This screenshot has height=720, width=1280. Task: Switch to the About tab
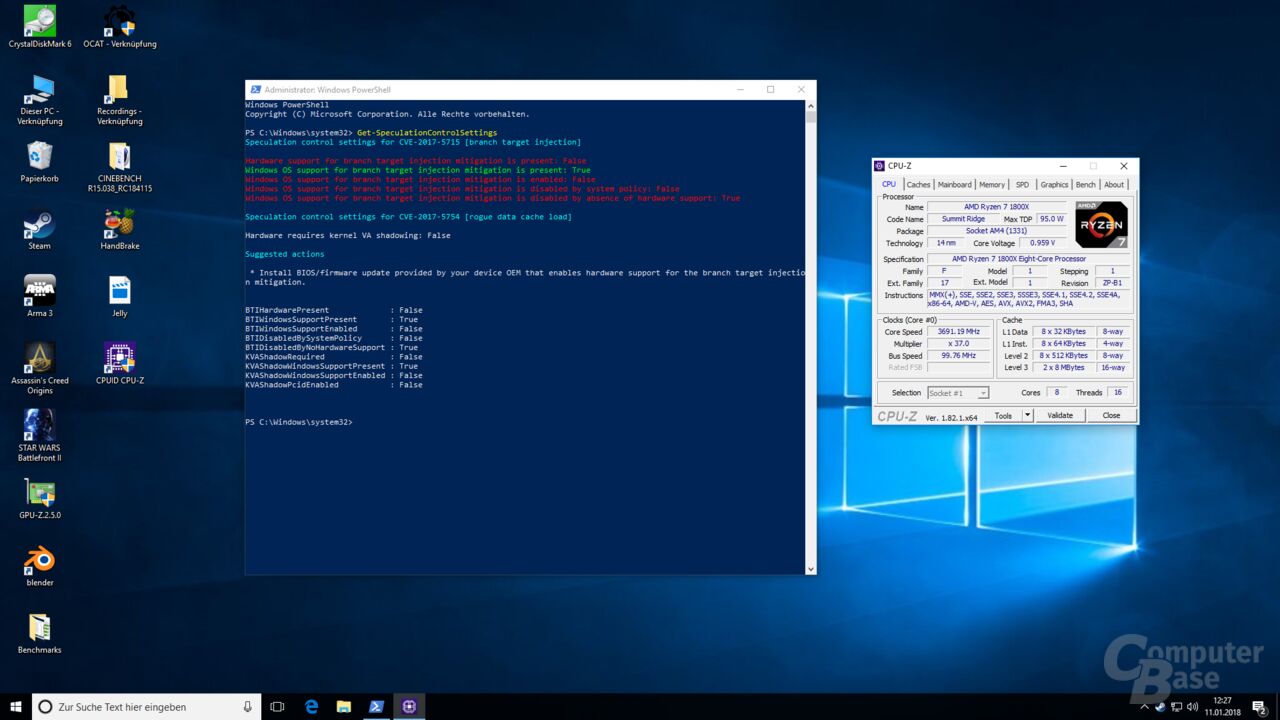[x=1114, y=184]
